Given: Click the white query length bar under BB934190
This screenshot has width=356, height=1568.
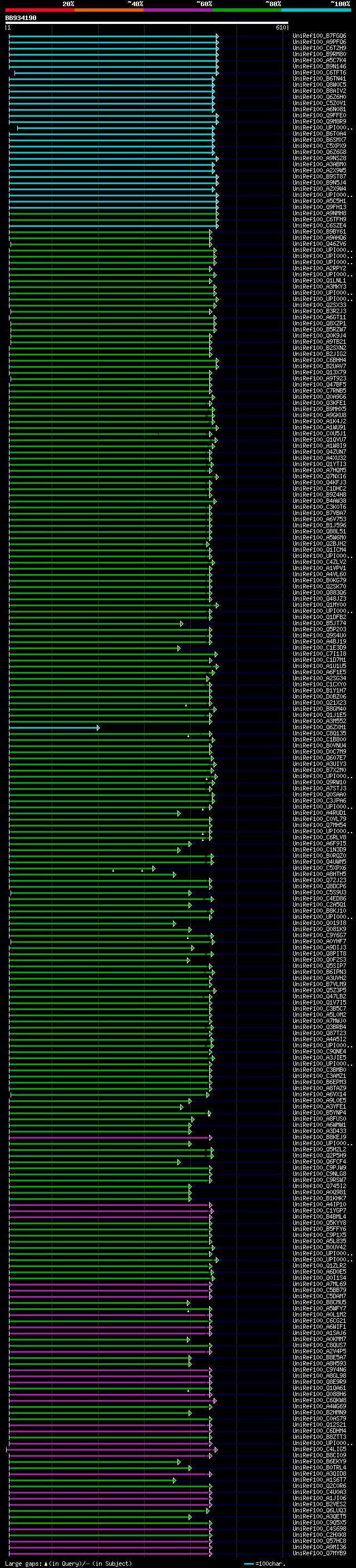Looking at the screenshot, I should pyautogui.click(x=147, y=23).
